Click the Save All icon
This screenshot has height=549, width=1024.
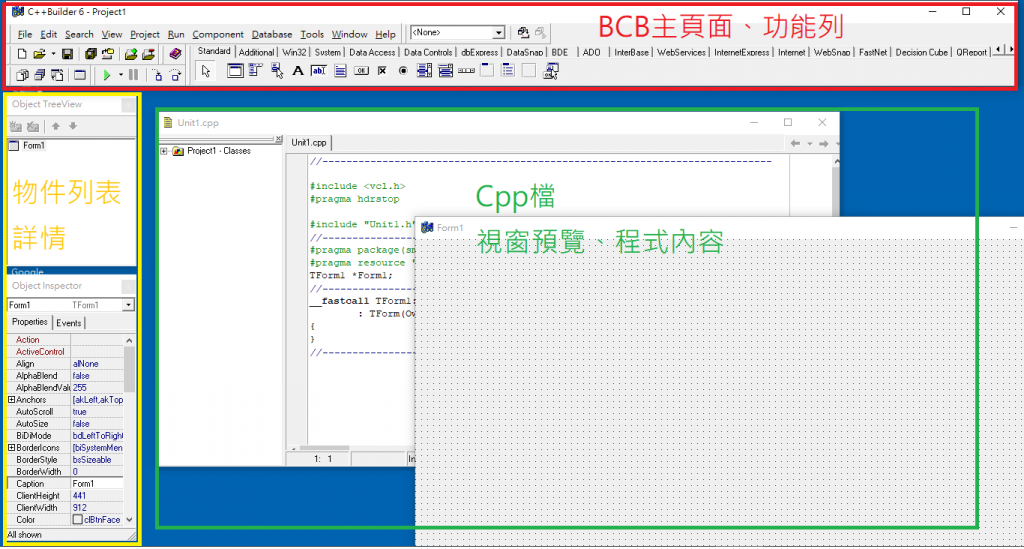(91, 54)
